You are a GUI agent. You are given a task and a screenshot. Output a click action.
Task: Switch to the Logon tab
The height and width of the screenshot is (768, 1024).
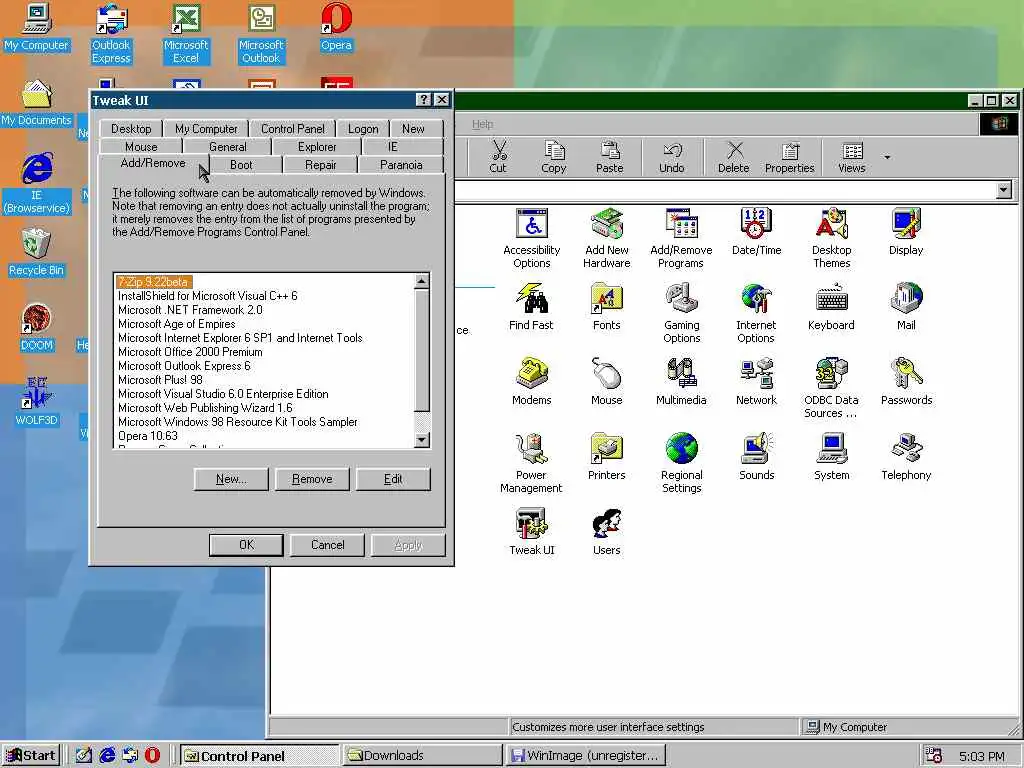363,129
